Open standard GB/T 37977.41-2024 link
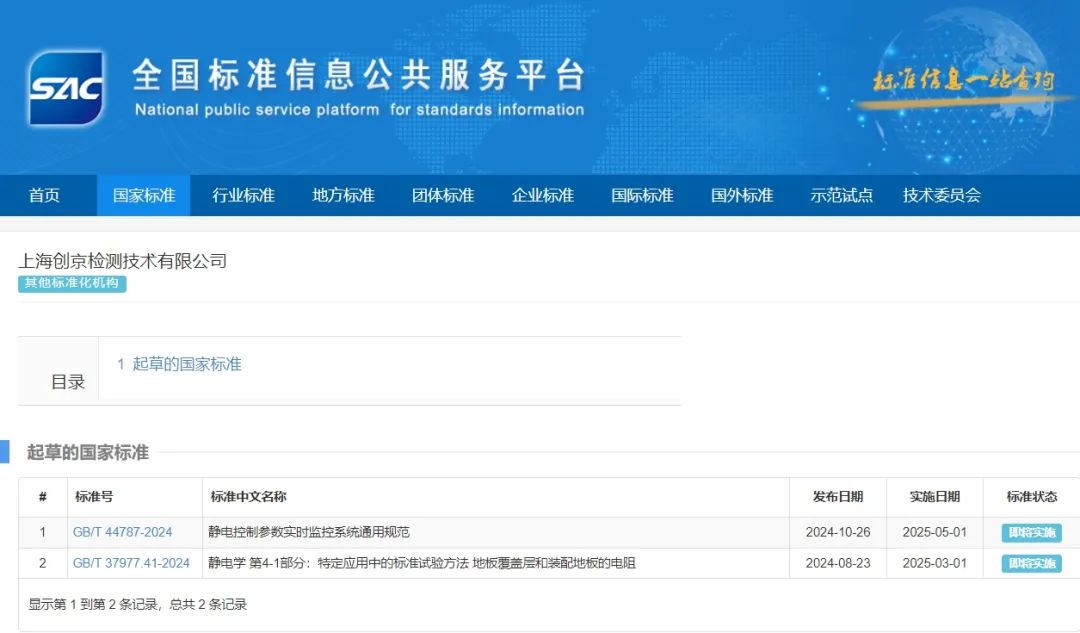The width and height of the screenshot is (1080, 633). pyautogui.click(x=131, y=564)
